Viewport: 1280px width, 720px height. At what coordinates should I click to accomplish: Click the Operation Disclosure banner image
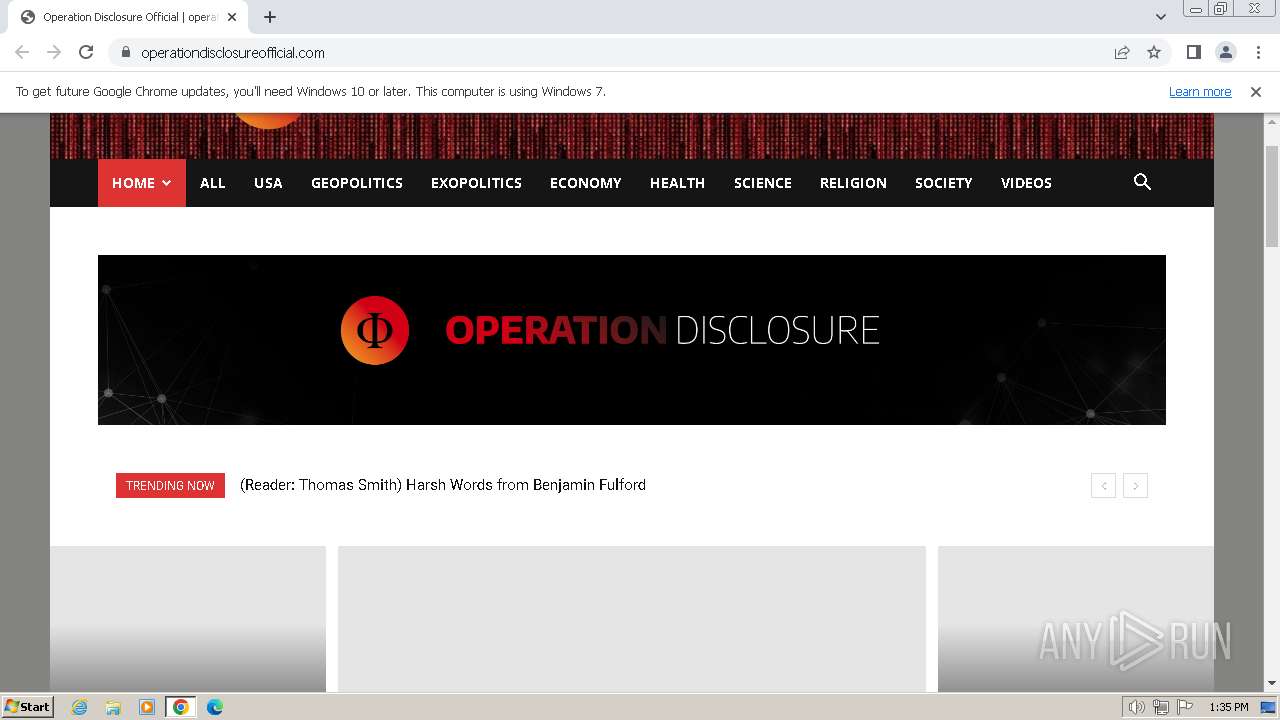pyautogui.click(x=632, y=340)
